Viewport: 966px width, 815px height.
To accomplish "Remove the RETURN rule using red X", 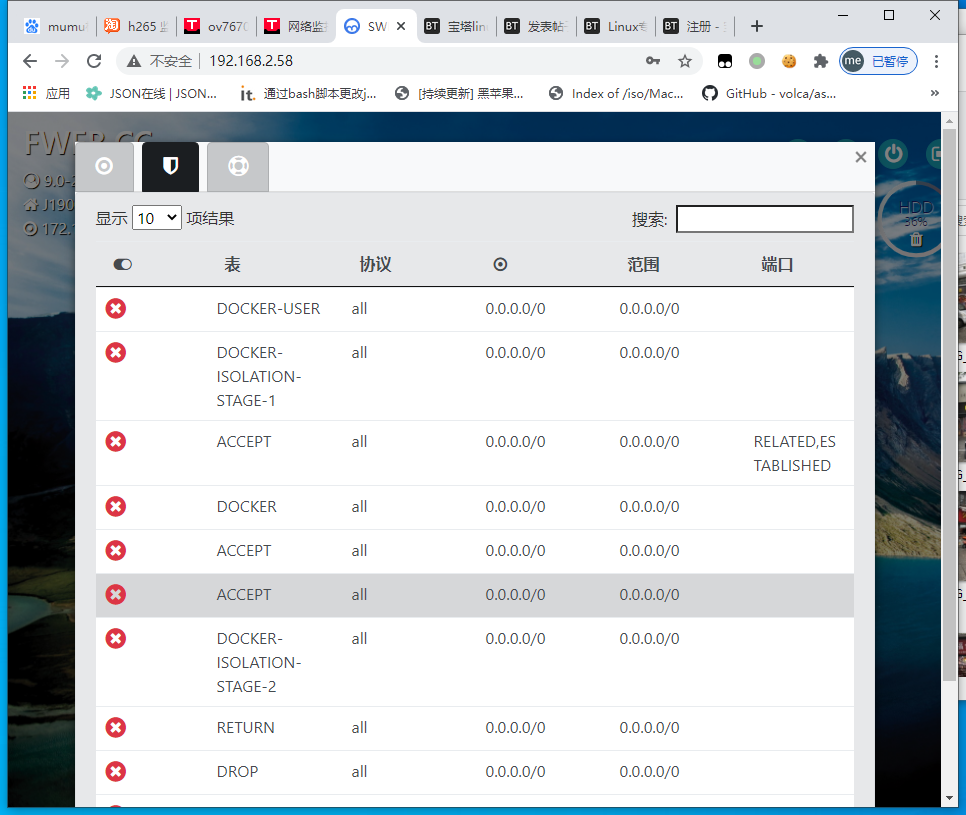I will pyautogui.click(x=116, y=728).
